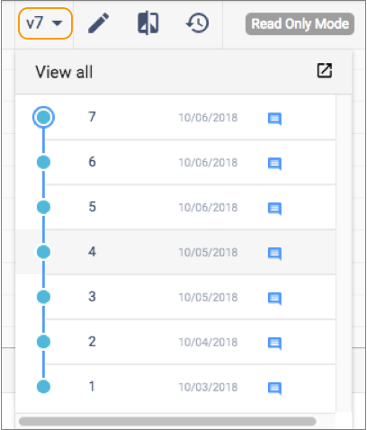Click the View all link

click(x=64, y=72)
